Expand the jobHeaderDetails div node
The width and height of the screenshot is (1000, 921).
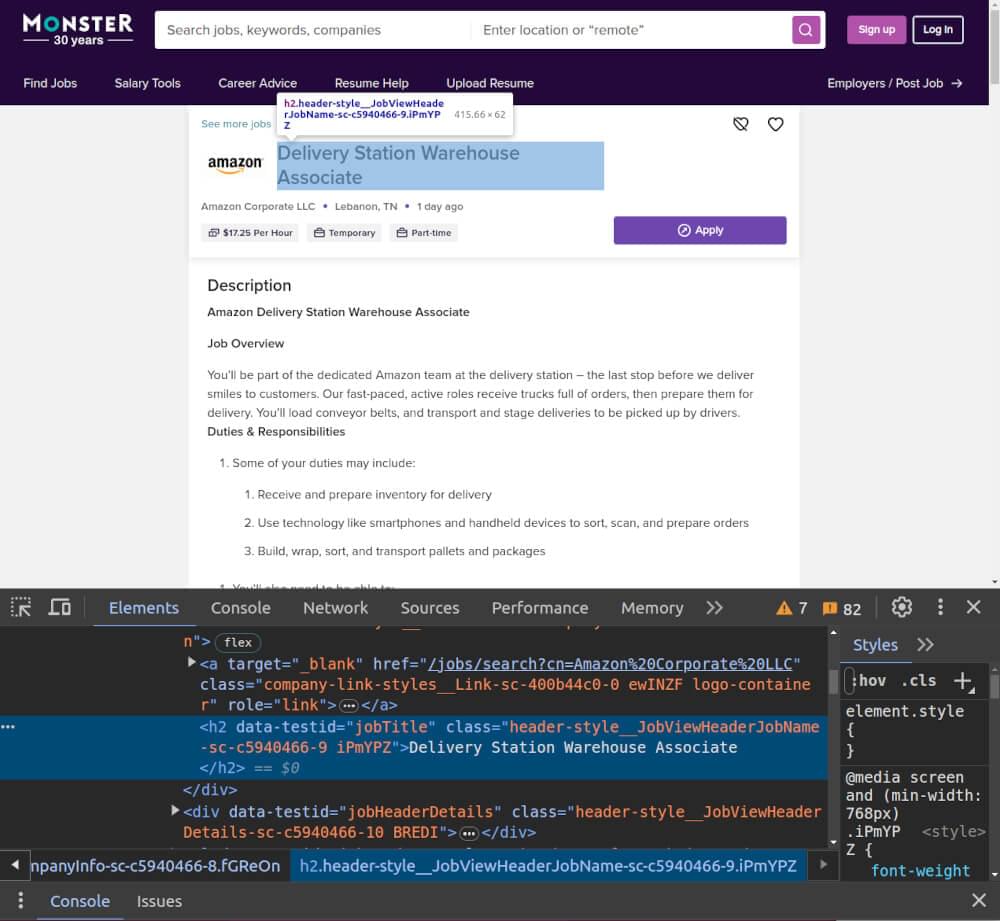click(x=175, y=811)
